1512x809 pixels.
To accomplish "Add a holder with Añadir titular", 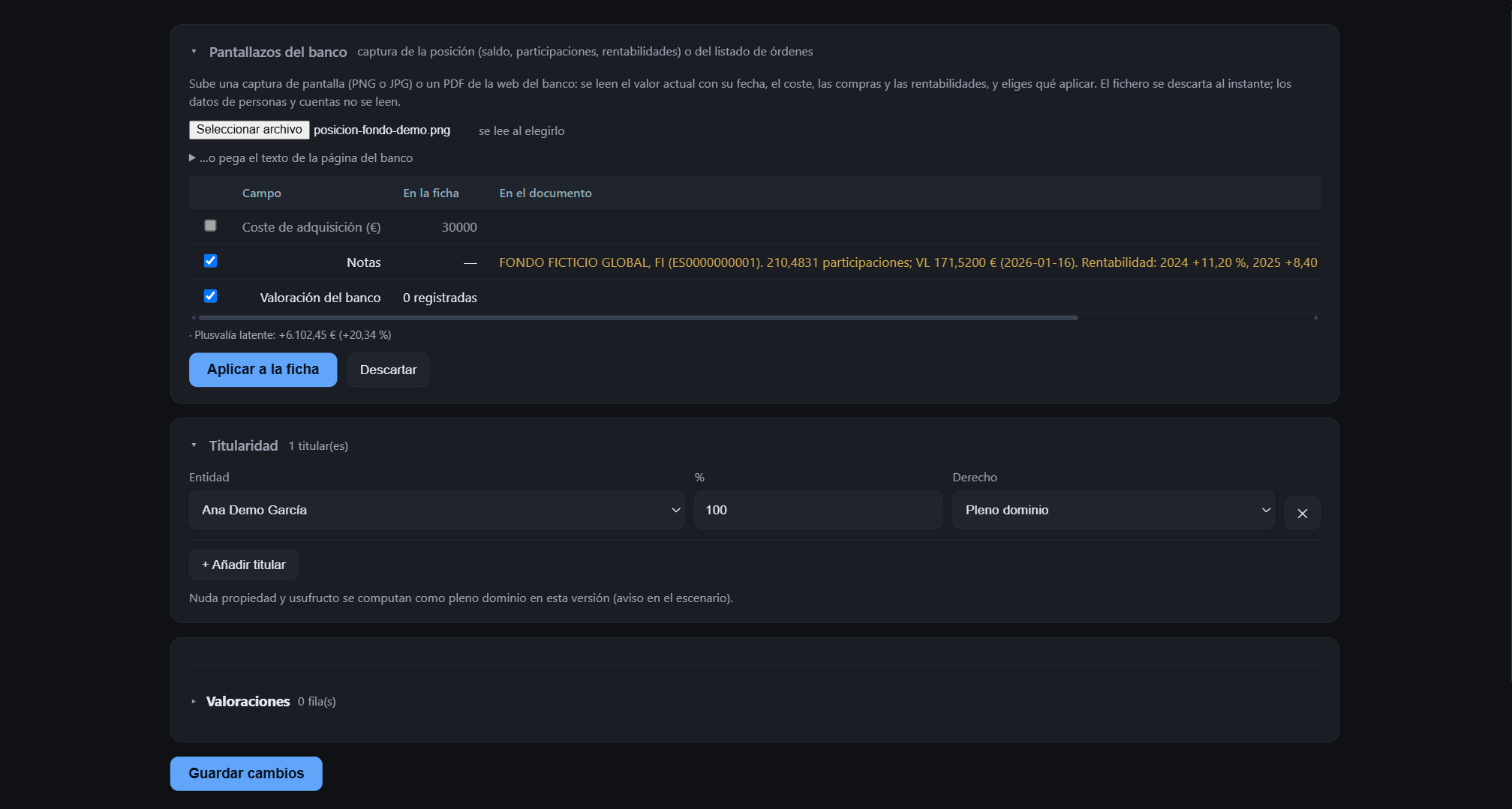I will (x=244, y=565).
